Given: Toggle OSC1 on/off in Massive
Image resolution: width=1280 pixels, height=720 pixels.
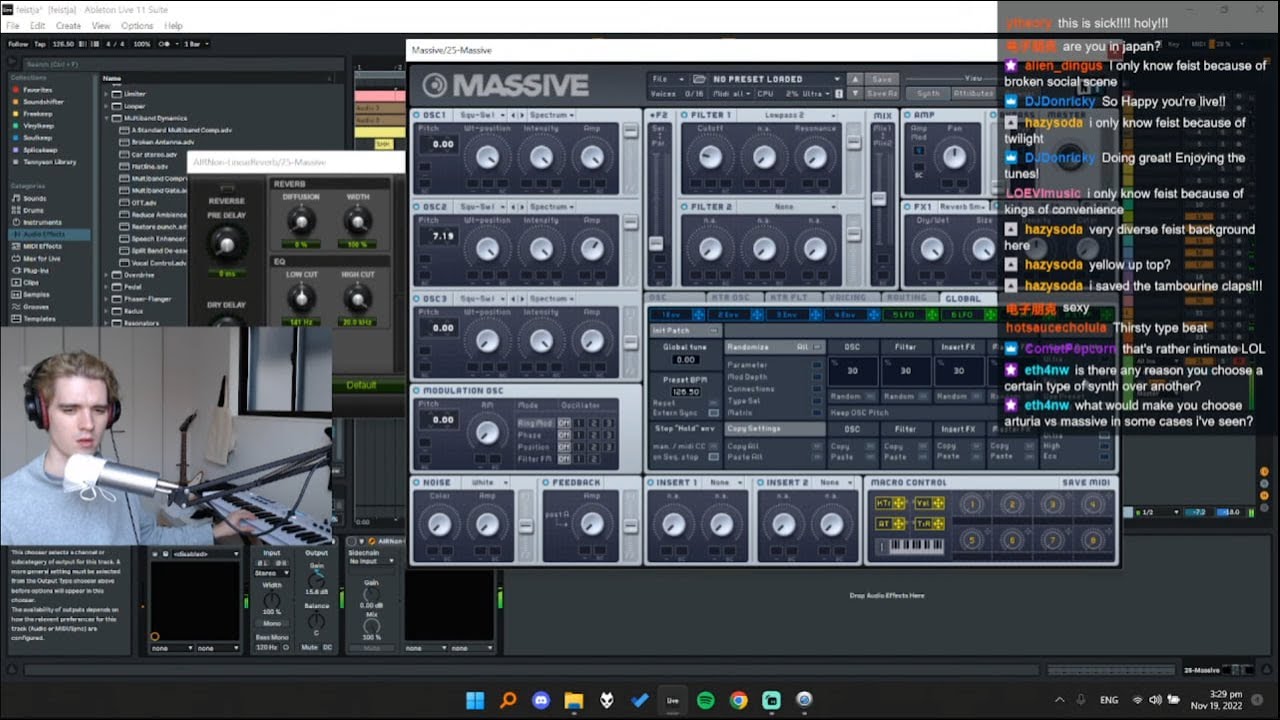Looking at the screenshot, I should click(x=417, y=115).
